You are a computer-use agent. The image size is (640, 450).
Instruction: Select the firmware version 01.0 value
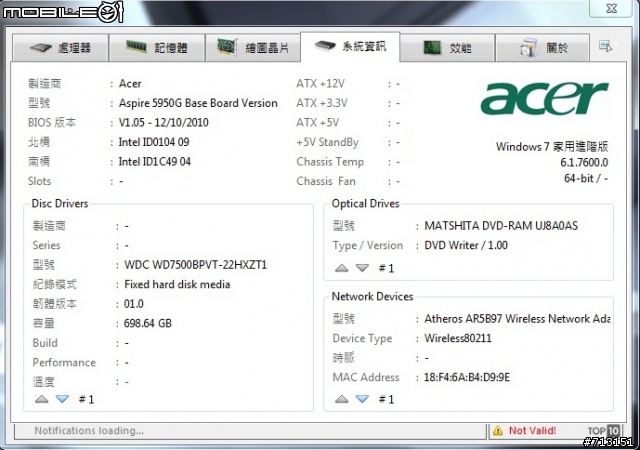(134, 304)
